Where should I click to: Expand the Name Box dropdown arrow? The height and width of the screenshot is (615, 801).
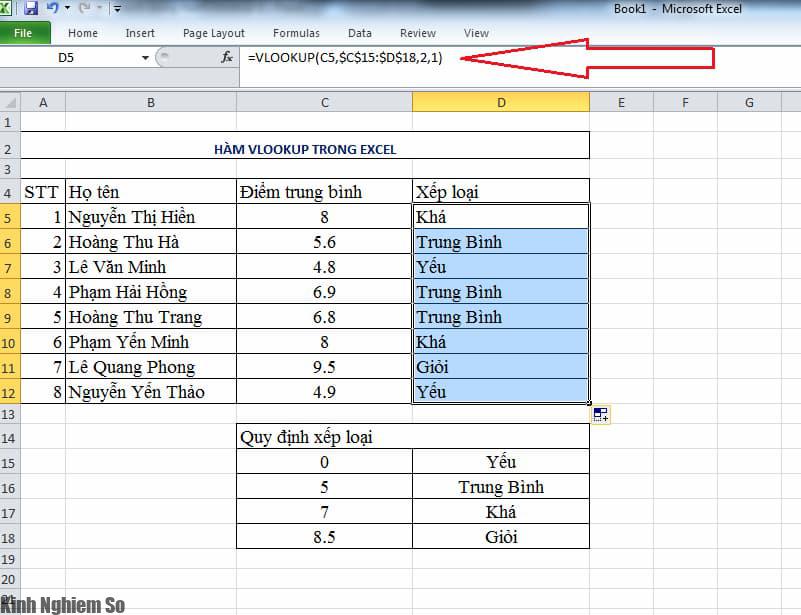[x=145, y=58]
